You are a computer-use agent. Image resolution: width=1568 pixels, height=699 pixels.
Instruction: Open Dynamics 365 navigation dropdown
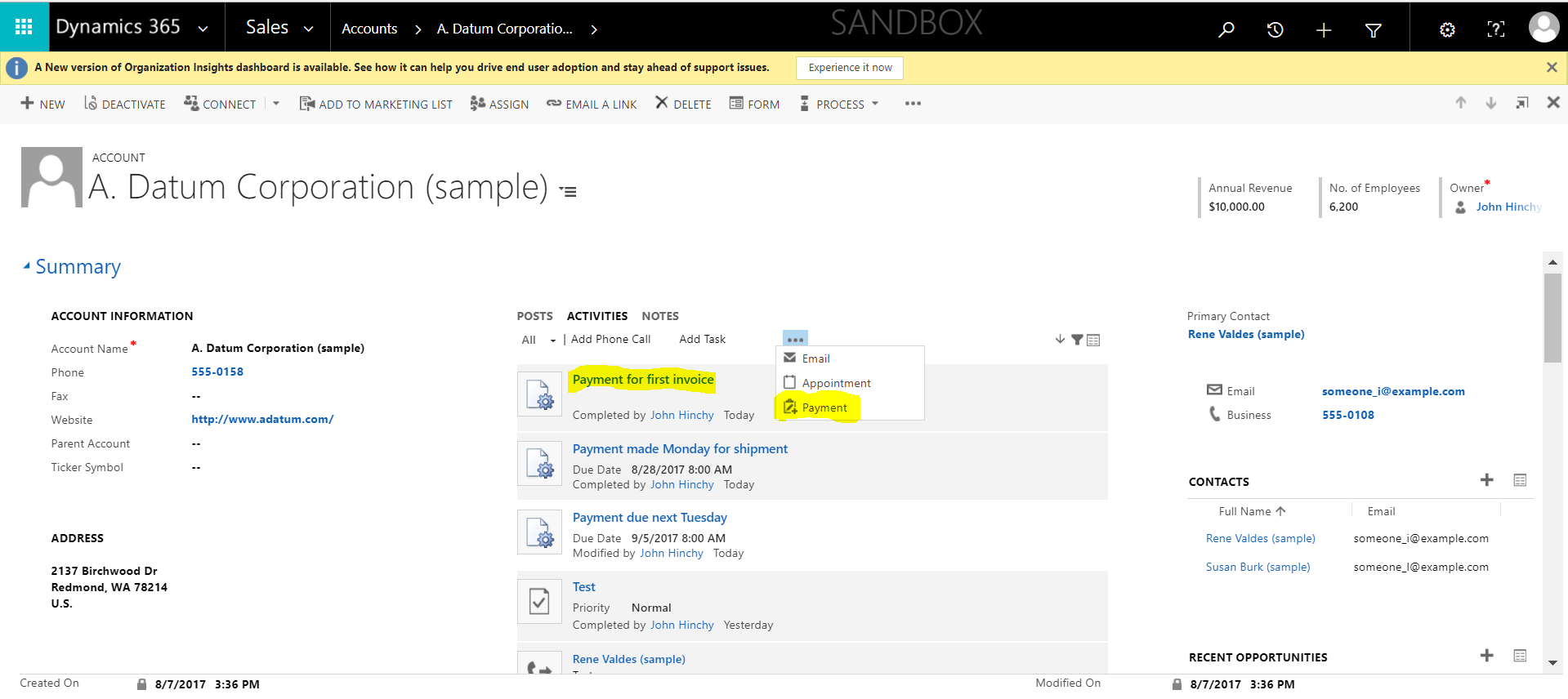tap(203, 29)
